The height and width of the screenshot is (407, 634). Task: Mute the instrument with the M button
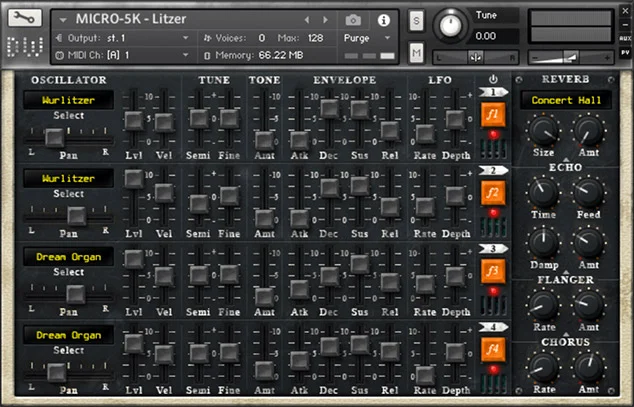(416, 52)
